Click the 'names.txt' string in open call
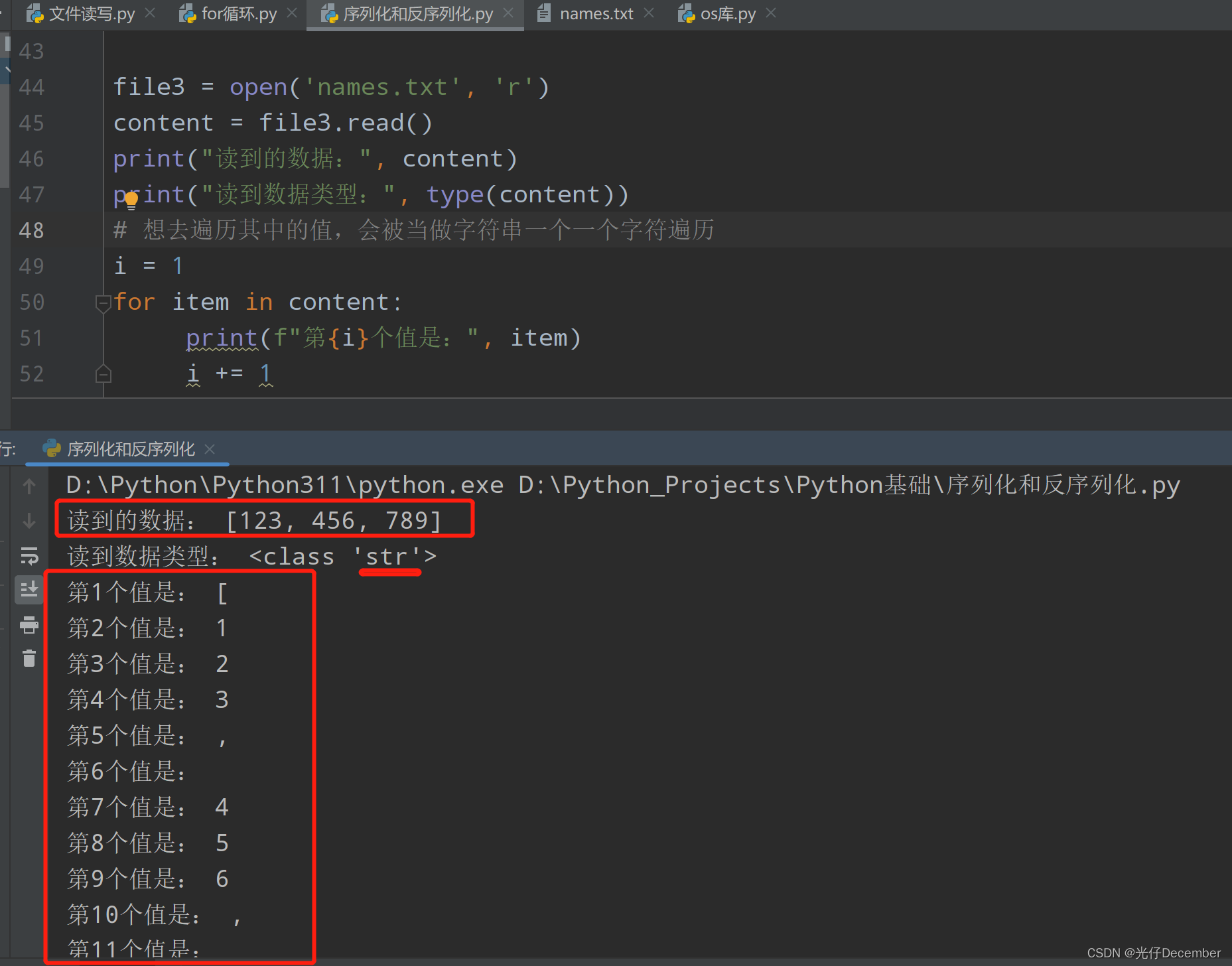The width and height of the screenshot is (1232, 966). pyautogui.click(x=382, y=88)
